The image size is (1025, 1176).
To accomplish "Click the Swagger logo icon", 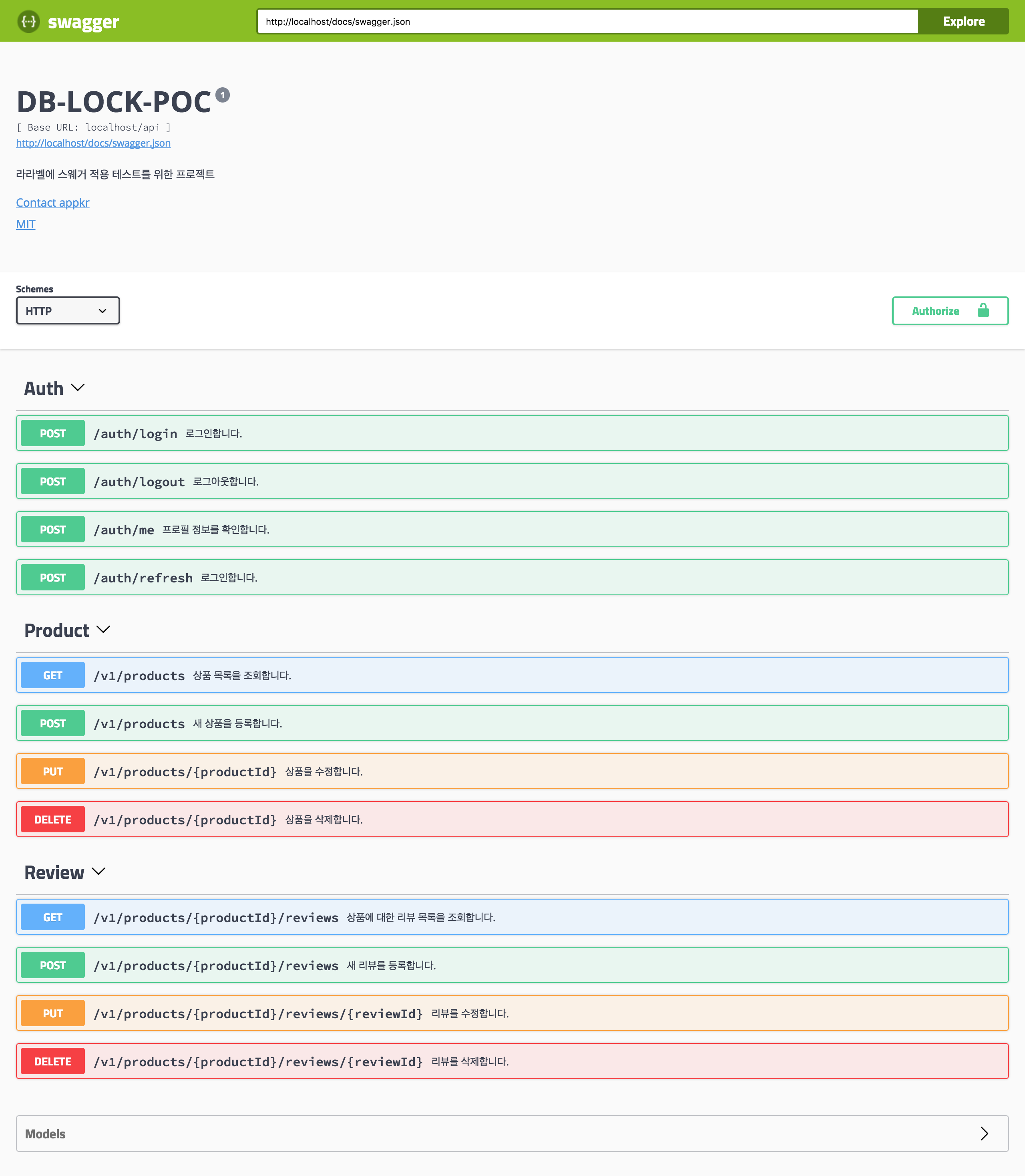I will [x=28, y=22].
